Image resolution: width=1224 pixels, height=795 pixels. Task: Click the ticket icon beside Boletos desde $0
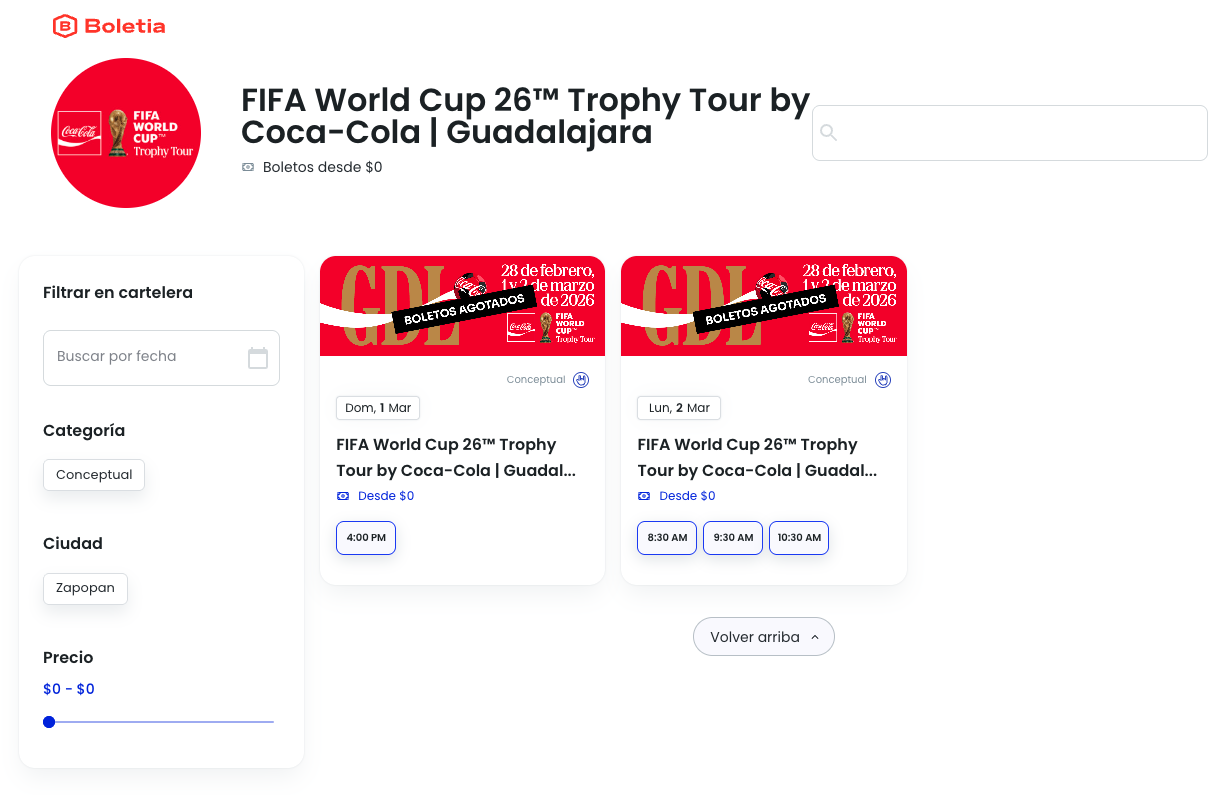[x=248, y=167]
